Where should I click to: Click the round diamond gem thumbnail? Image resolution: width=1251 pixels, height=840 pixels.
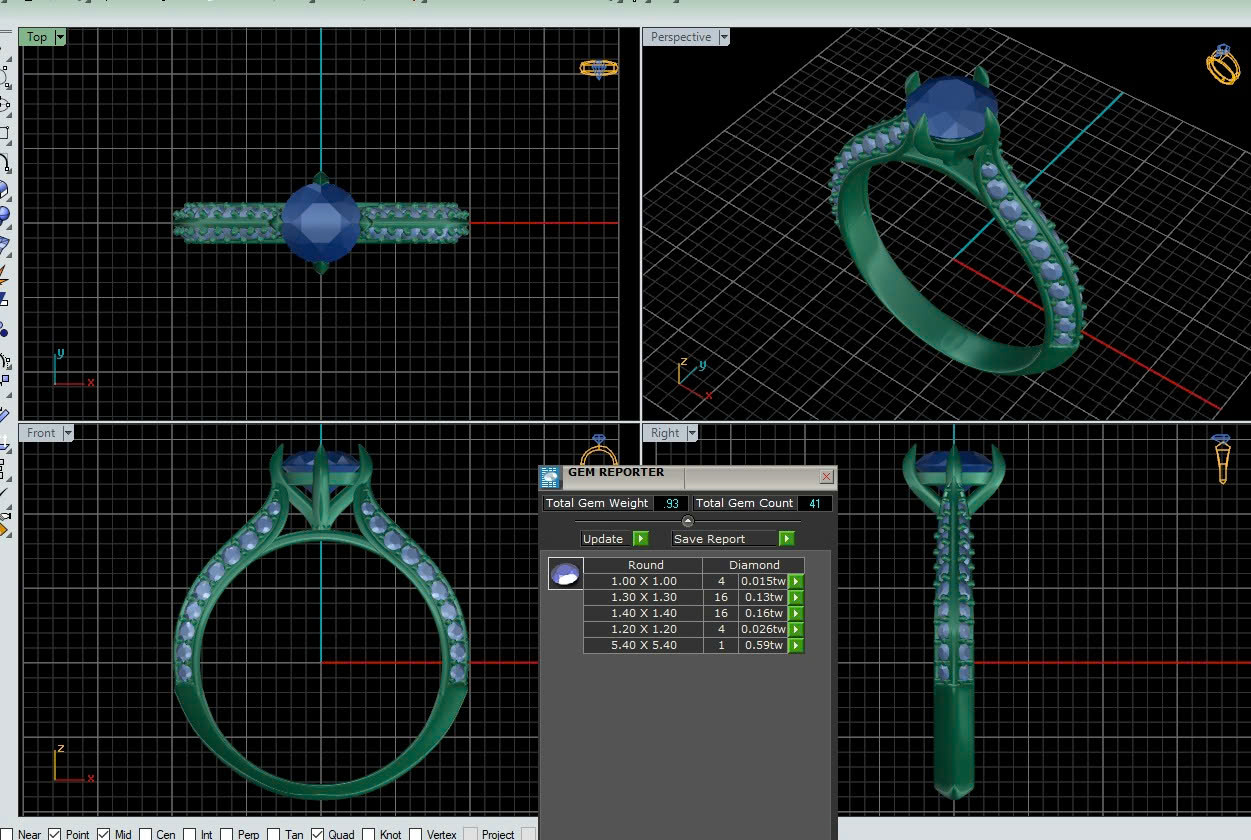coord(565,574)
